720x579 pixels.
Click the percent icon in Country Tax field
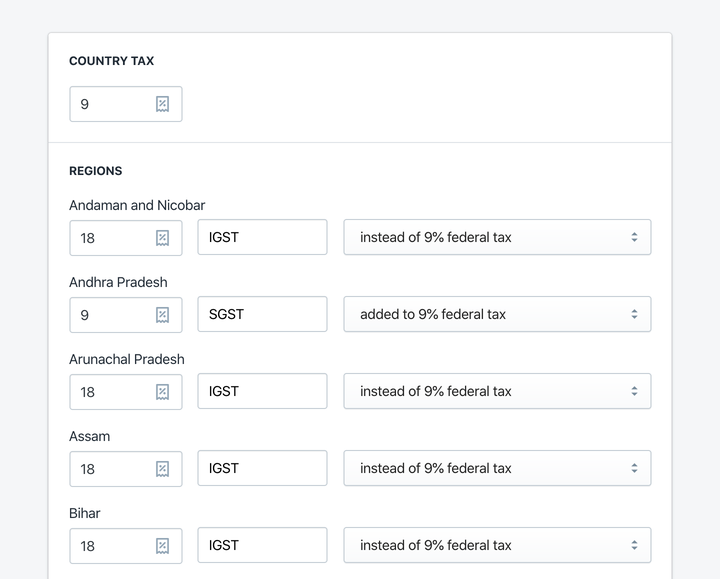[162, 104]
